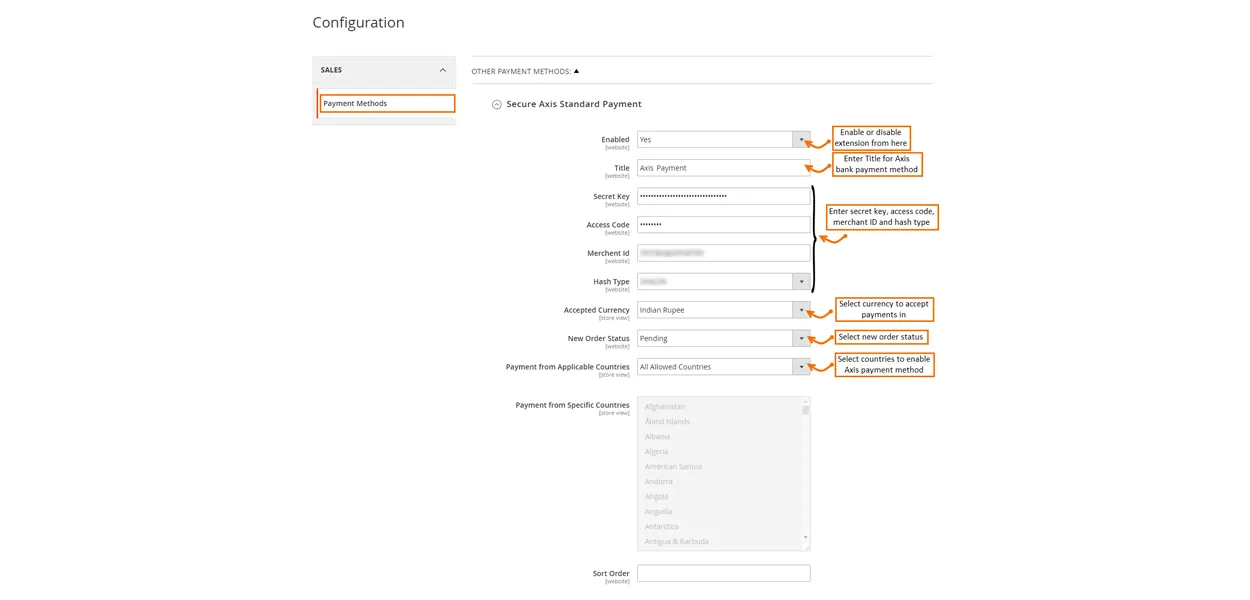Click the Sort Order input field
The height and width of the screenshot is (600, 1250).
[723, 573]
